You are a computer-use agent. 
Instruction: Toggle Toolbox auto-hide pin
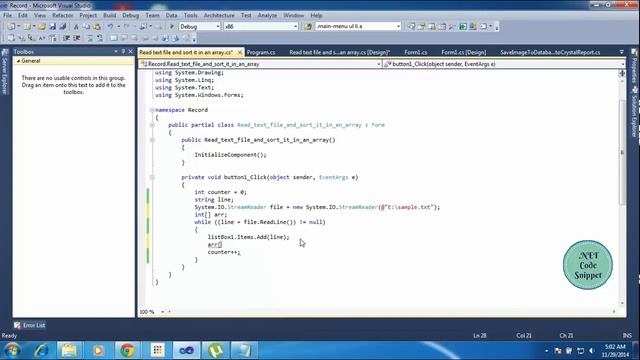pos(123,51)
